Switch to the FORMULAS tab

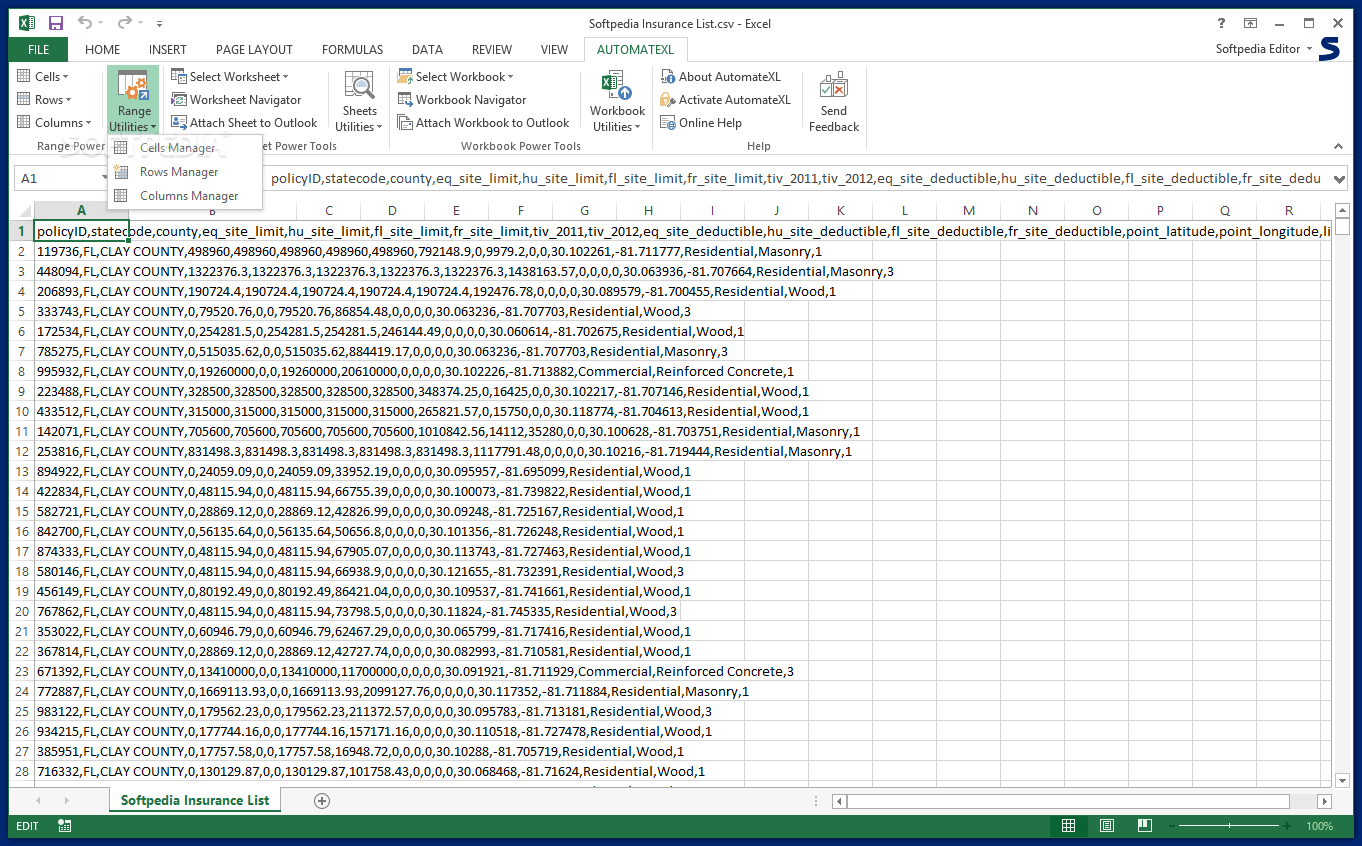[352, 49]
